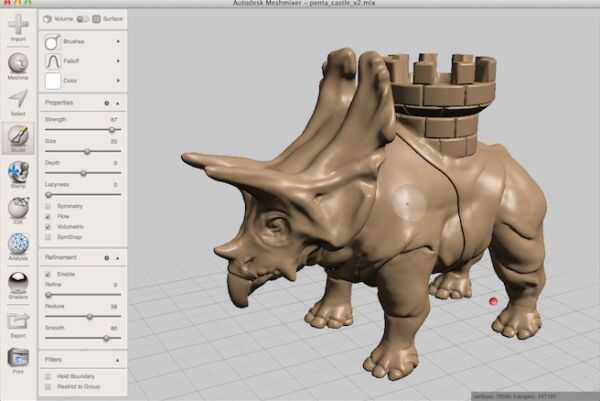Image resolution: width=600 pixels, height=401 pixels.
Task: Click the Properties info dot
Action: point(107,103)
